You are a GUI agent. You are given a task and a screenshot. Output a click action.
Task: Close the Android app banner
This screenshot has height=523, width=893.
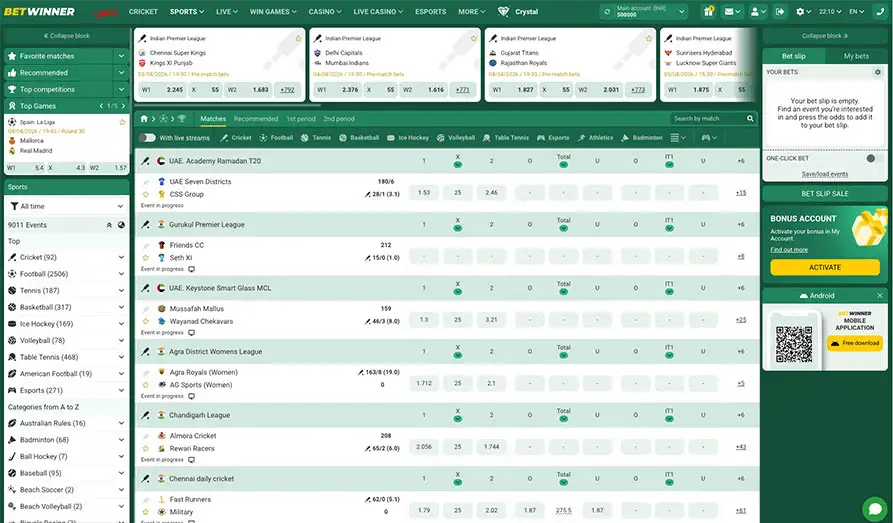click(x=880, y=296)
